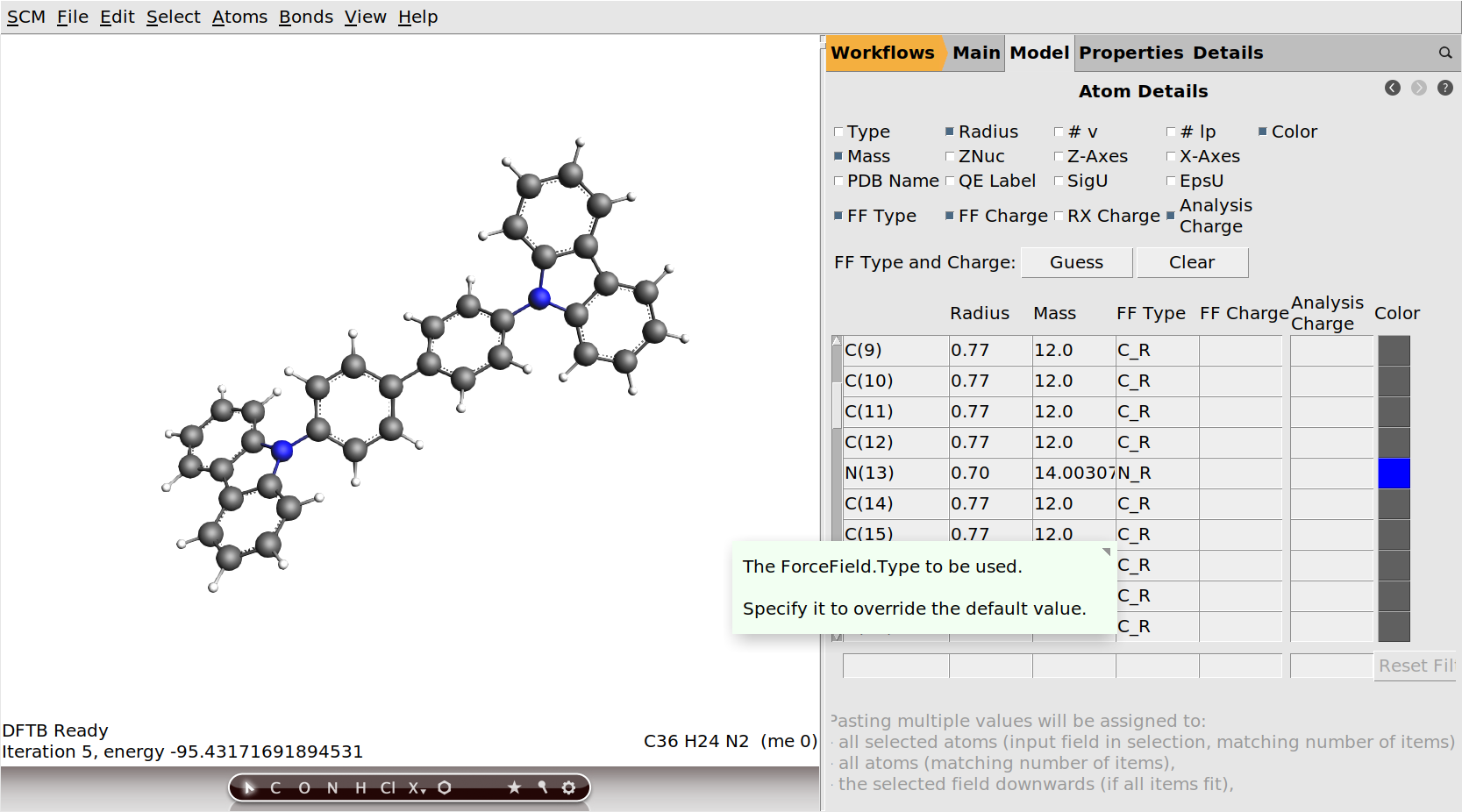The width and height of the screenshot is (1462, 812).
Task: Open the Properties panel dropdown
Action: 1130,53
